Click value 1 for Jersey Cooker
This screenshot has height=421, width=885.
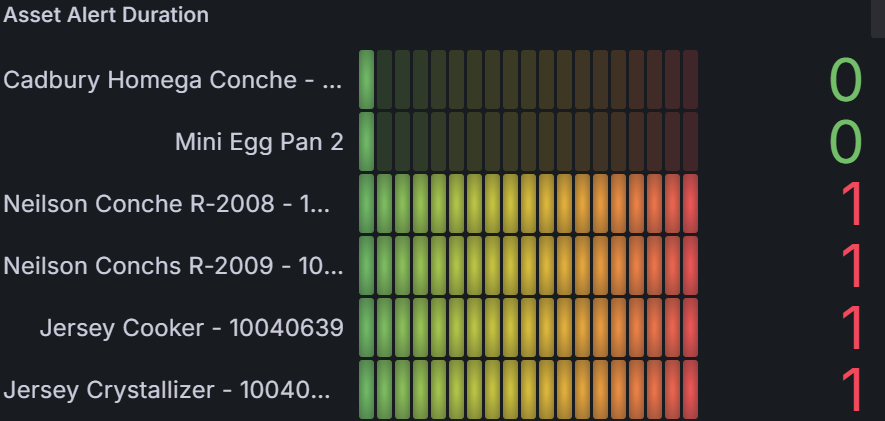852,328
